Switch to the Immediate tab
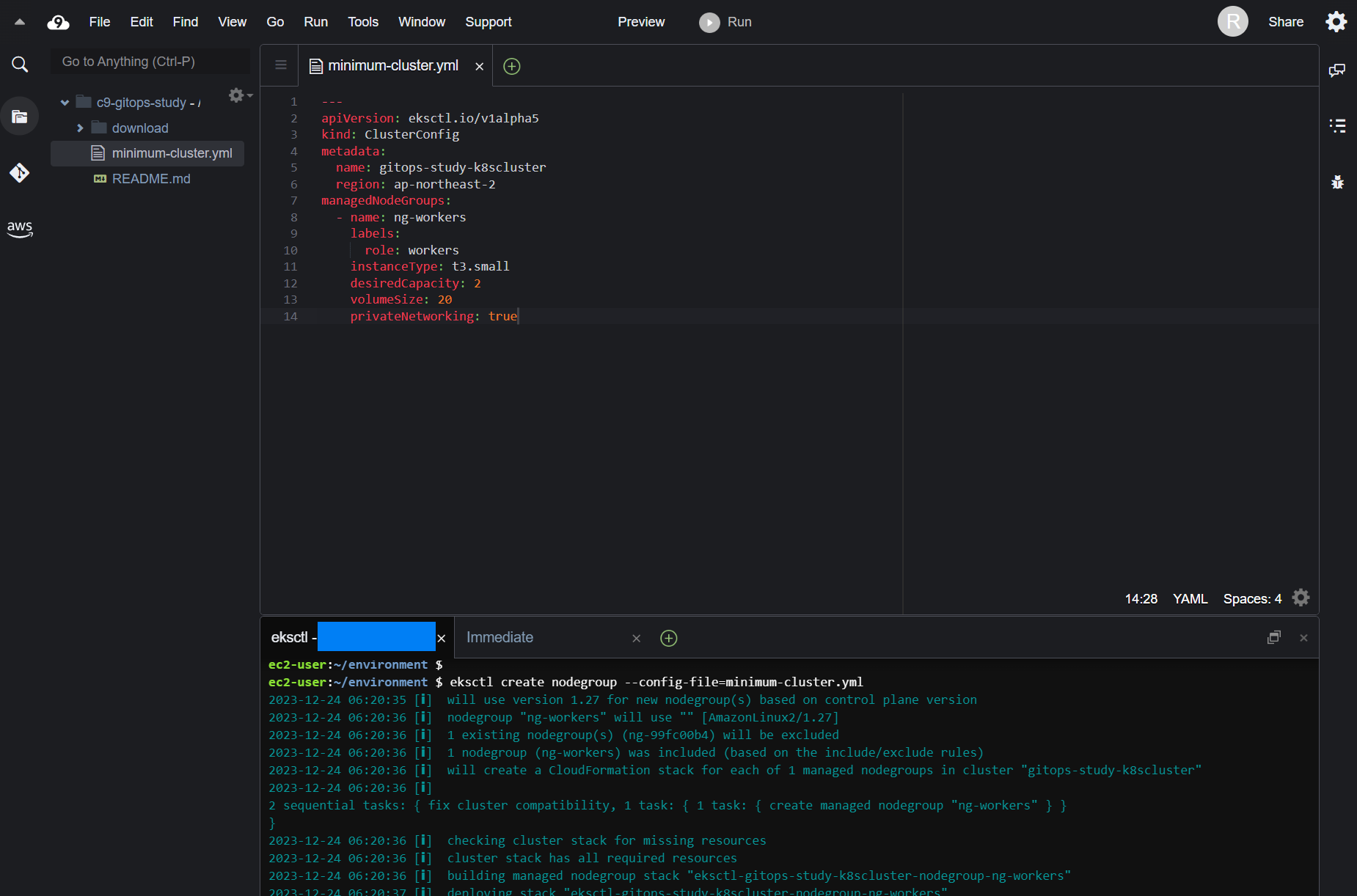1357x896 pixels. [x=546, y=638]
